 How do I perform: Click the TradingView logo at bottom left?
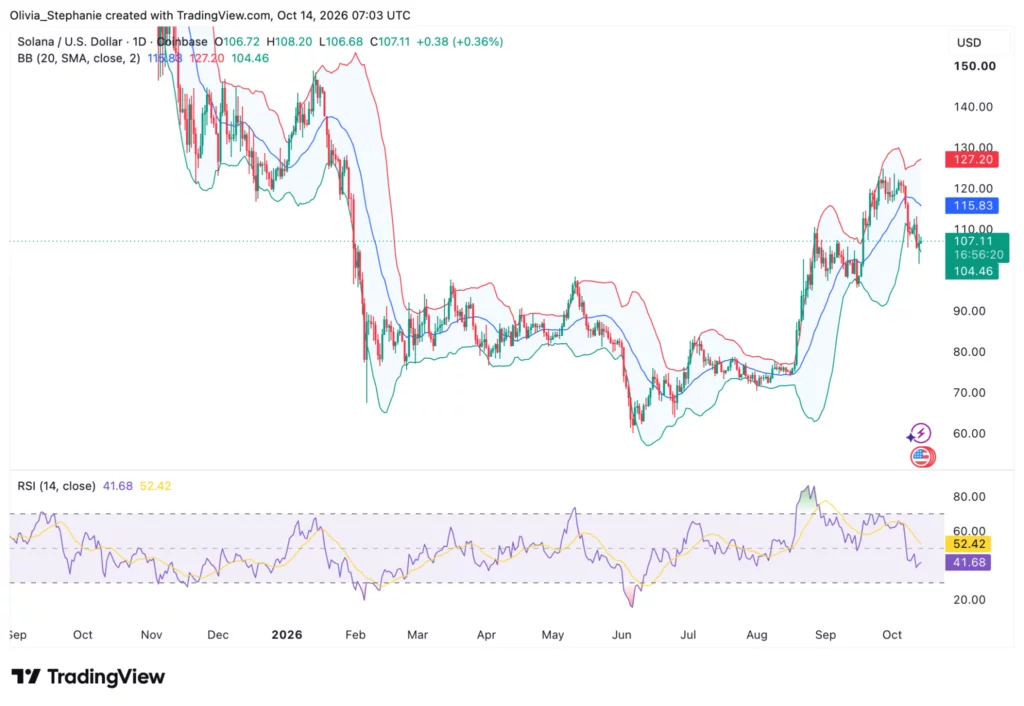[88, 677]
